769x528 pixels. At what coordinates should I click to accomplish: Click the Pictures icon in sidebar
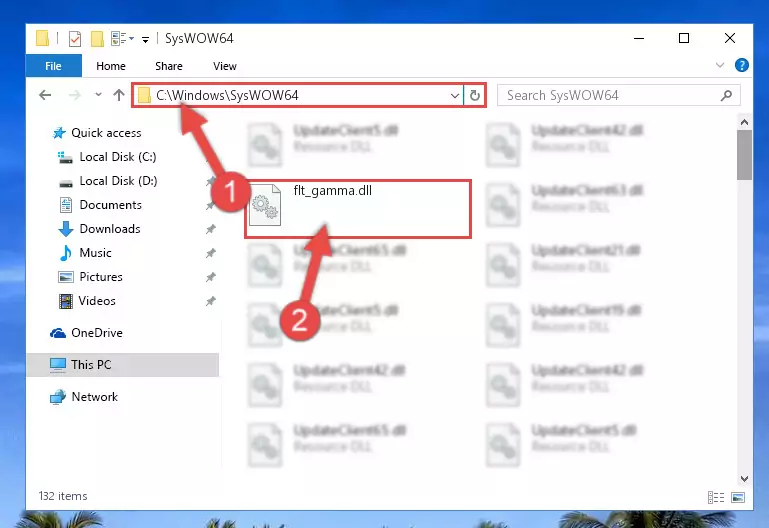[x=66, y=277]
